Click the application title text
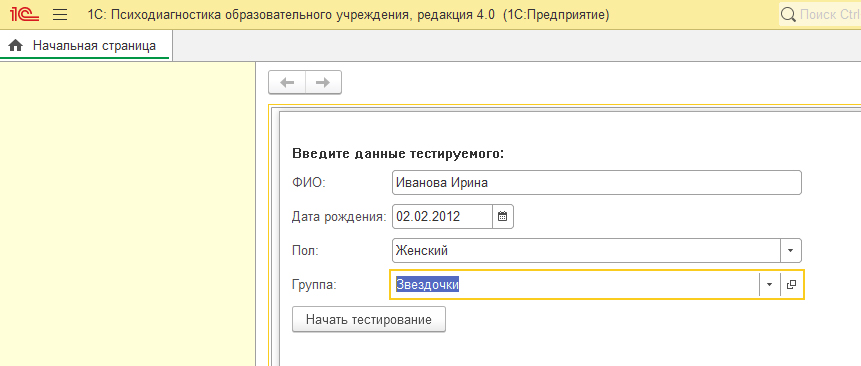861x366 pixels. coord(348,15)
